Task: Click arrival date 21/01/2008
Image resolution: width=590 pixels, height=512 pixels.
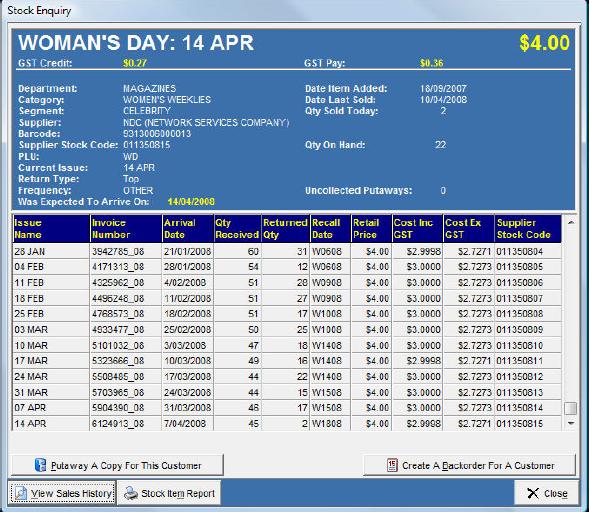Action: 187,251
